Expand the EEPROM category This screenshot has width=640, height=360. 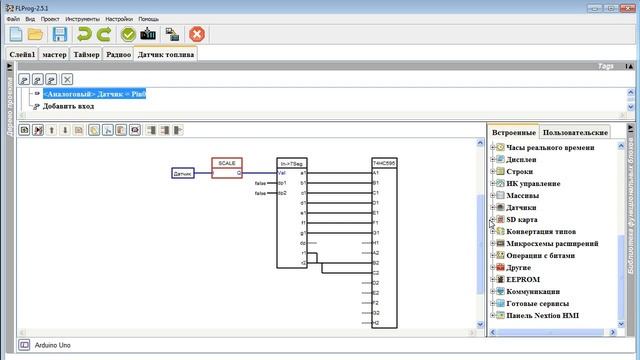click(493, 280)
